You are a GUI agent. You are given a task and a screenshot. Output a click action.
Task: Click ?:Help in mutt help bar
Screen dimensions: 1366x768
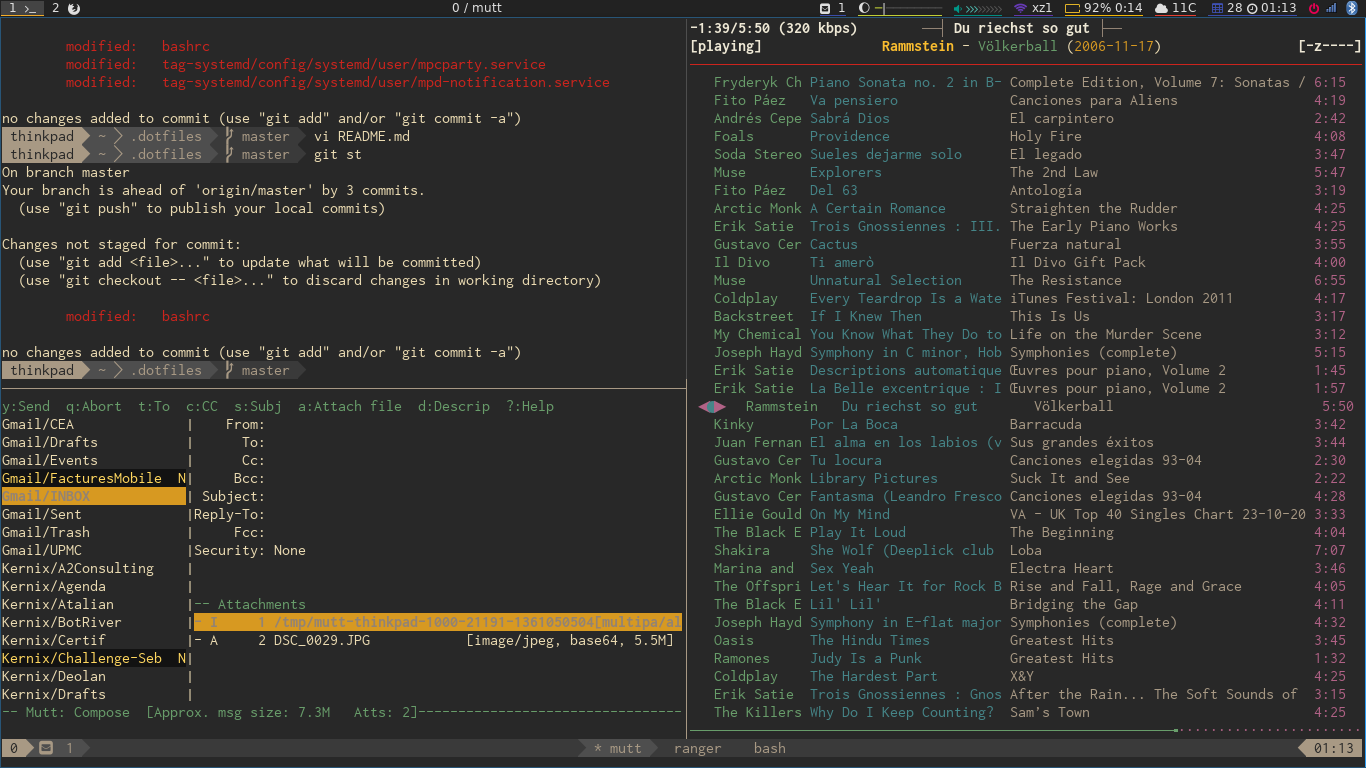click(530, 406)
